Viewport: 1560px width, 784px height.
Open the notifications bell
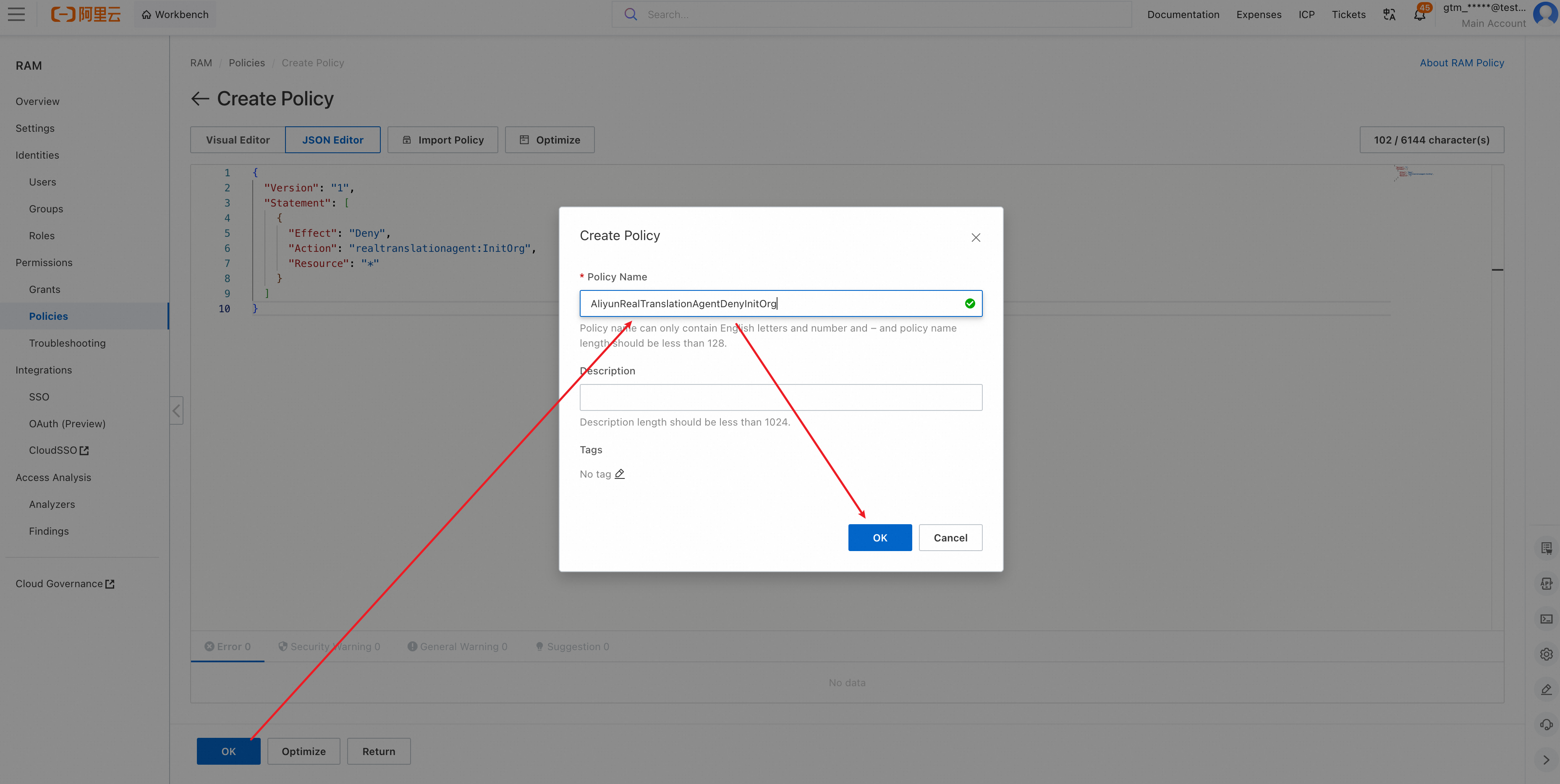(1419, 15)
